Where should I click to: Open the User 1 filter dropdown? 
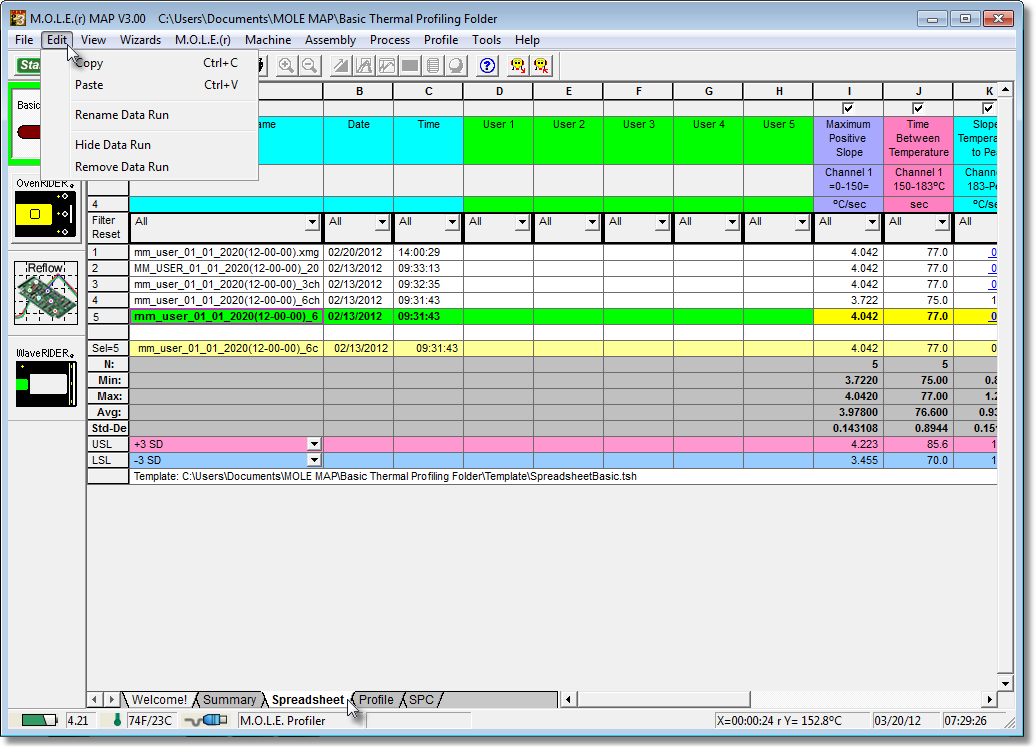pyautogui.click(x=522, y=222)
